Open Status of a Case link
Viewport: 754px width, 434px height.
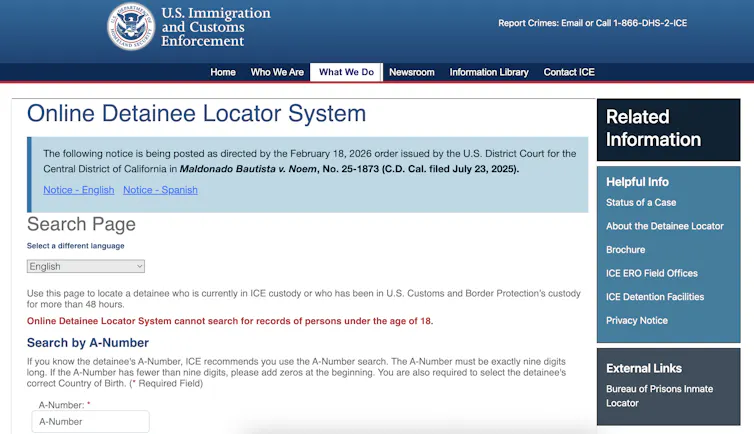point(641,202)
